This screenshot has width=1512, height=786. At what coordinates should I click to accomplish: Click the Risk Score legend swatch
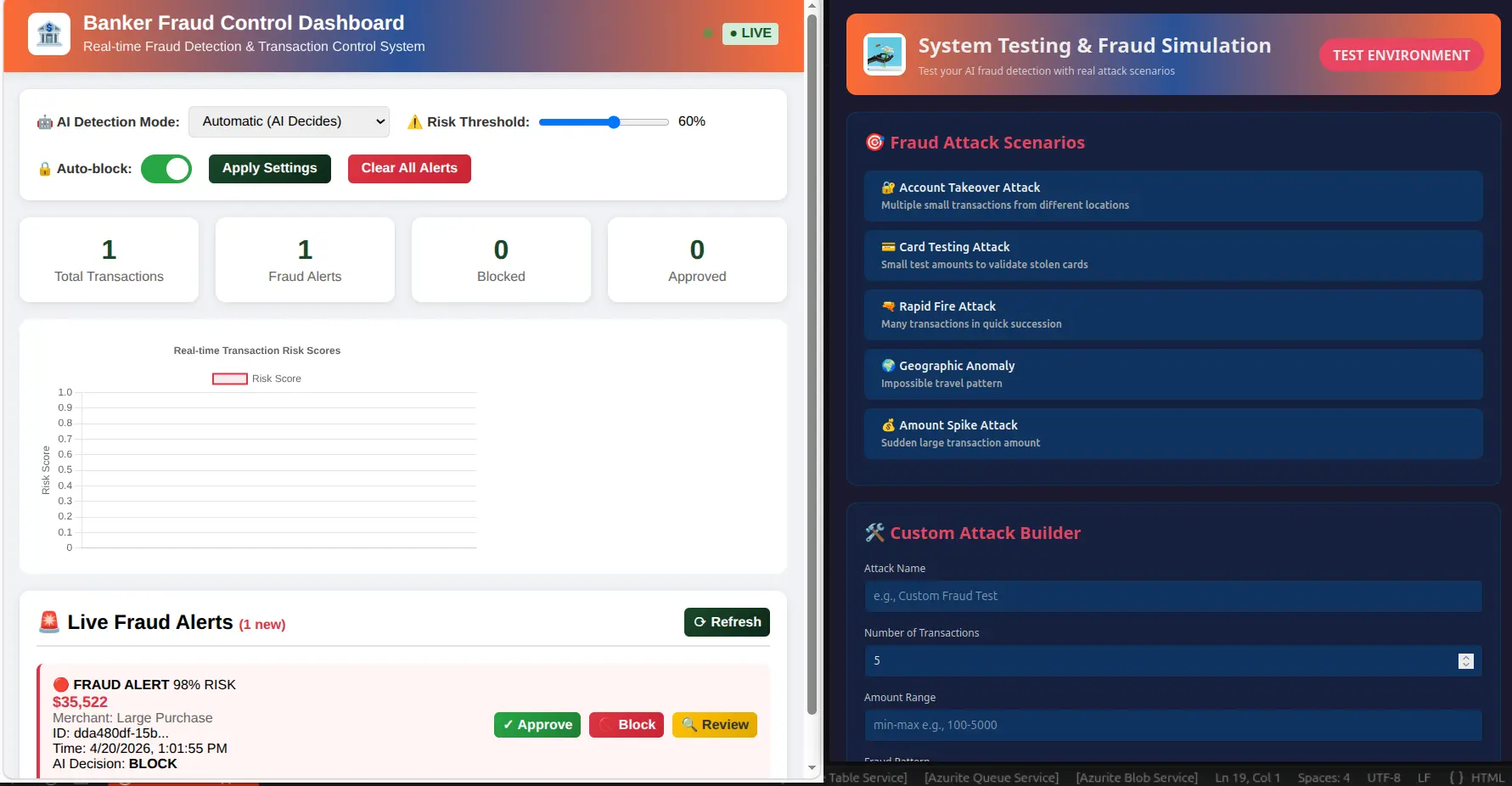click(x=230, y=379)
